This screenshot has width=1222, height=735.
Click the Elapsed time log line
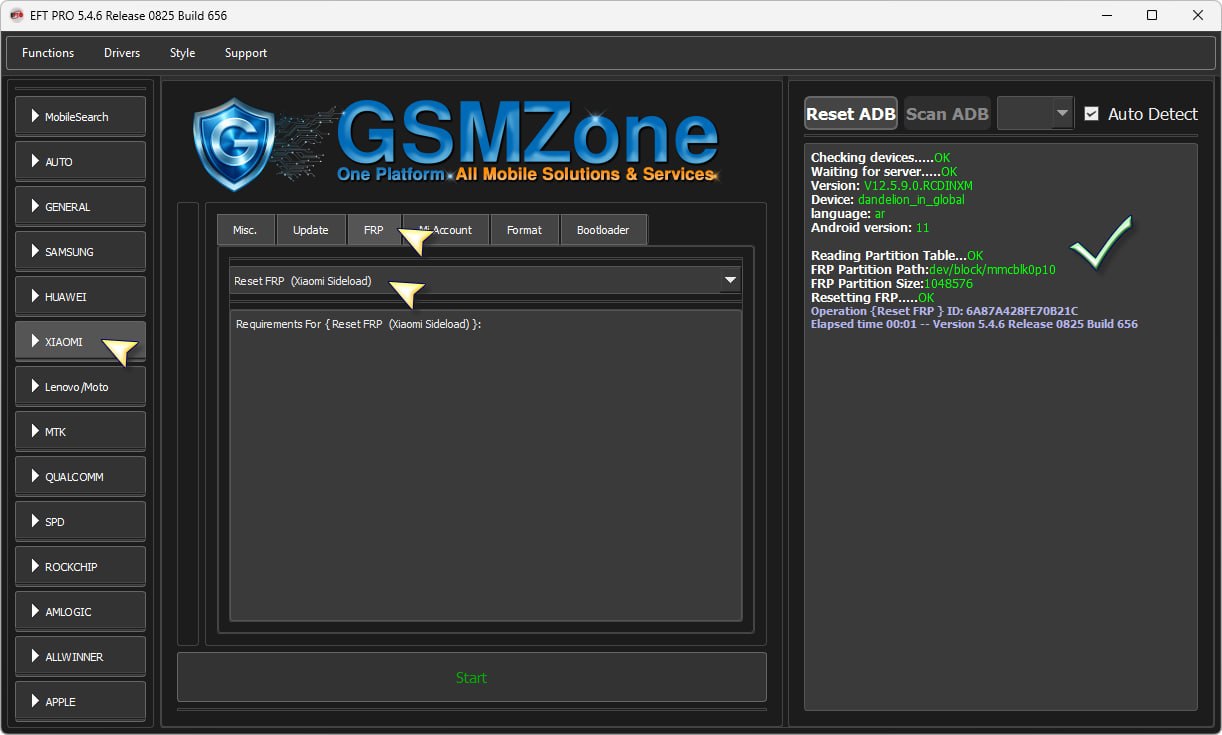(974, 324)
